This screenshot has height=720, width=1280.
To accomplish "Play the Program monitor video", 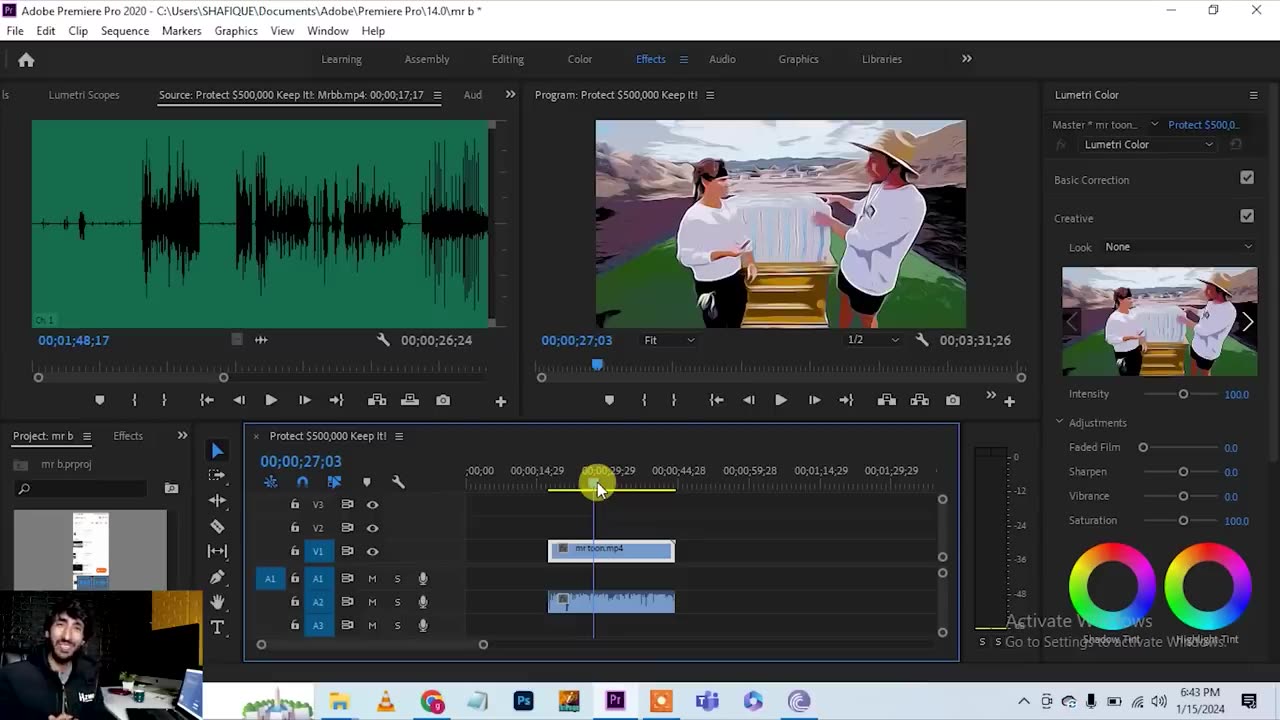I will point(781,400).
